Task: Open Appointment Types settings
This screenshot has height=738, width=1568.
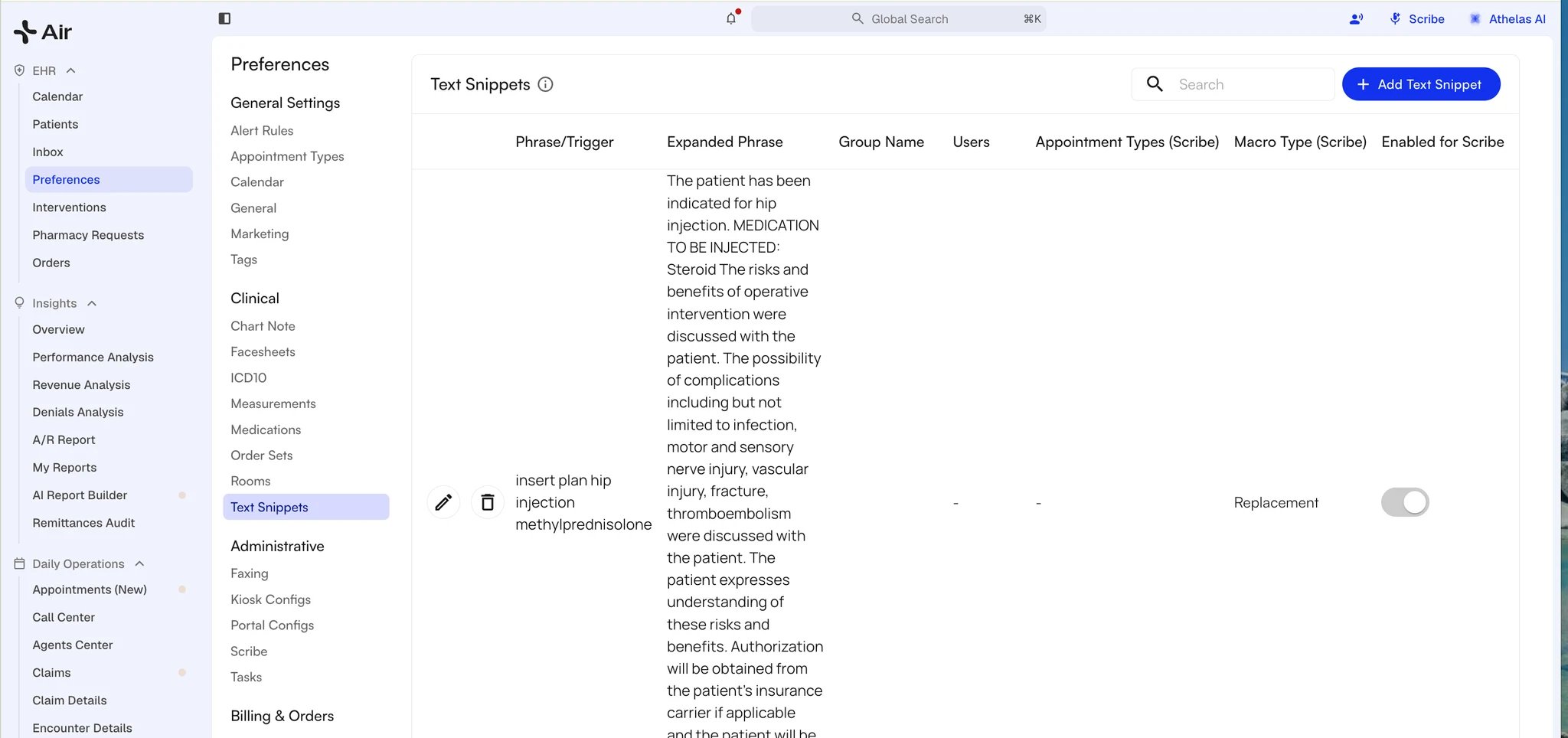Action: 287,156
